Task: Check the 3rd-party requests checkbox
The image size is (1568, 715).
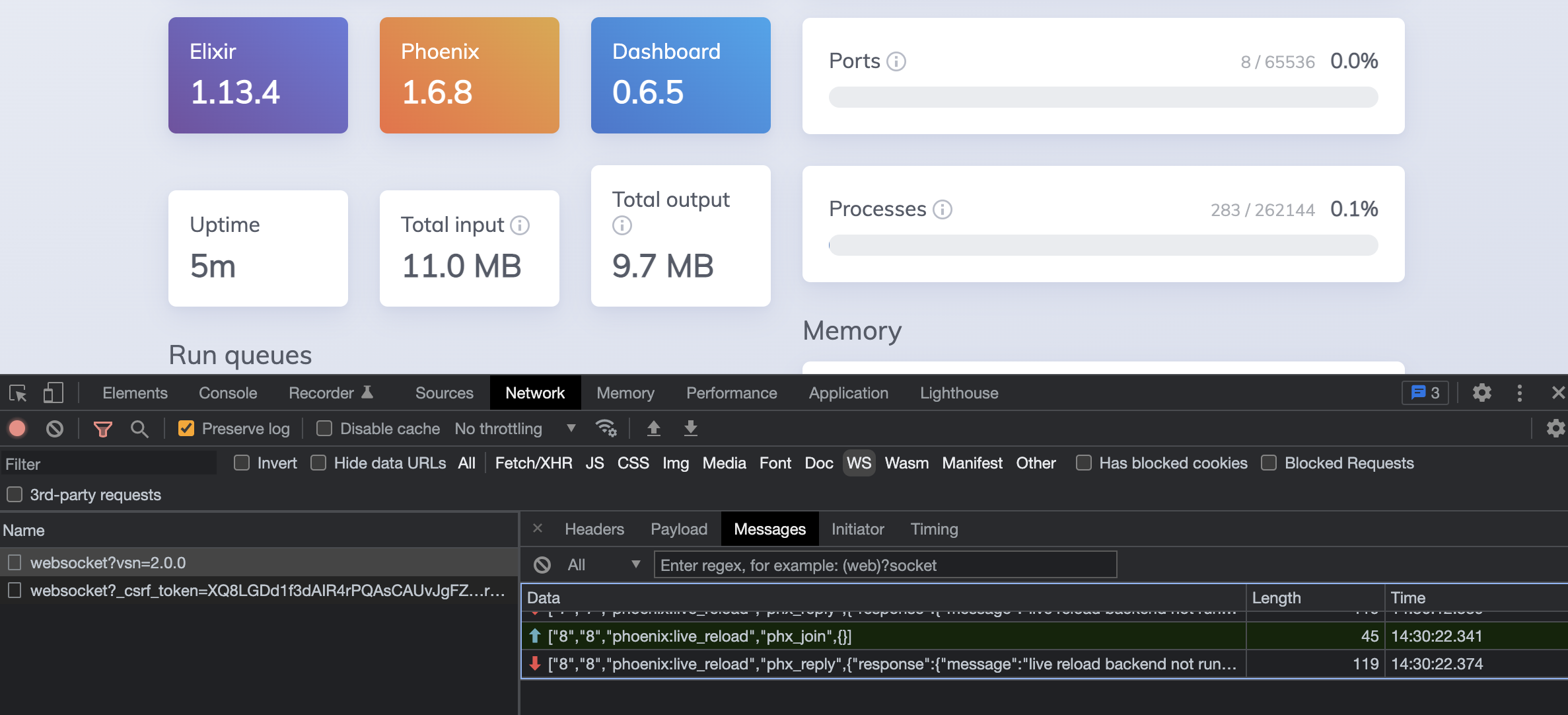Action: point(15,494)
